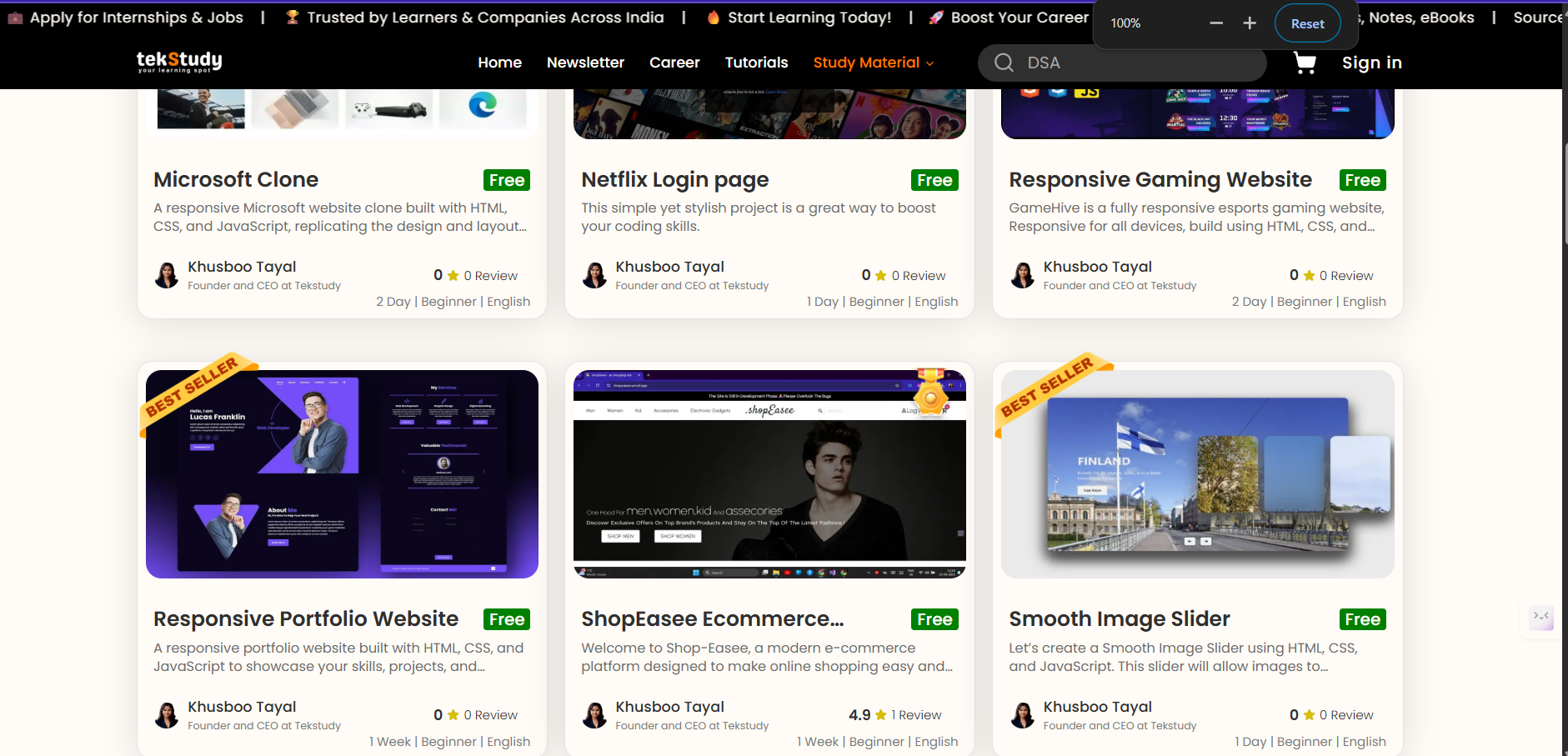
Task: Open the Smooth Image Slider title
Action: click(x=1120, y=618)
